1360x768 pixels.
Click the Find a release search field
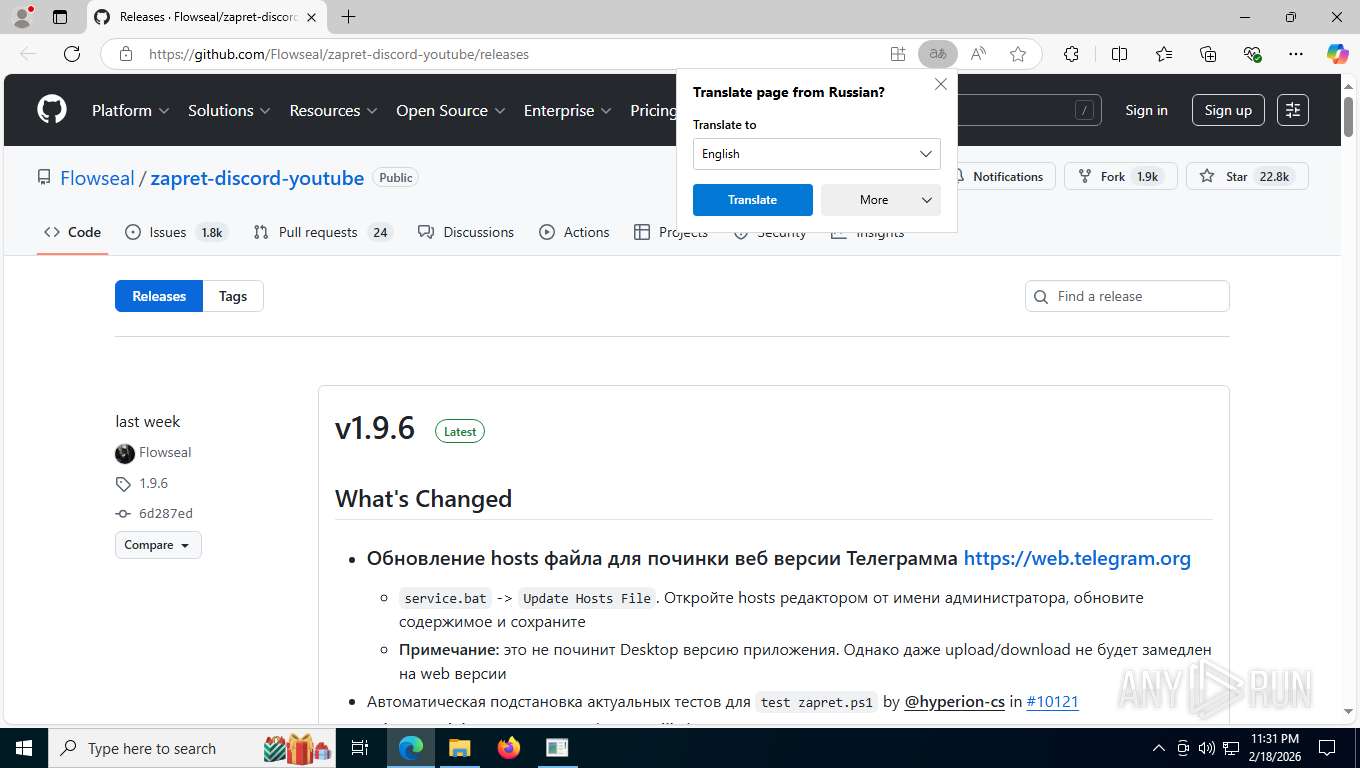pos(1127,296)
